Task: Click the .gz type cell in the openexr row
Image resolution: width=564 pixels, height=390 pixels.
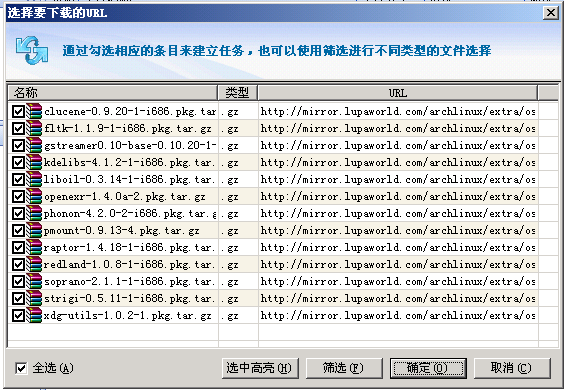Action: 238,197
